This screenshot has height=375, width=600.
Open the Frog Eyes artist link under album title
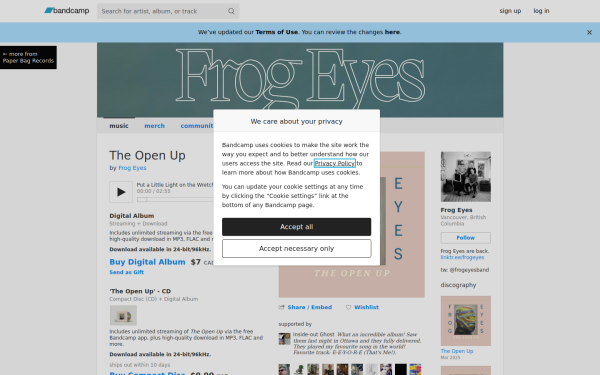pyautogui.click(x=132, y=168)
